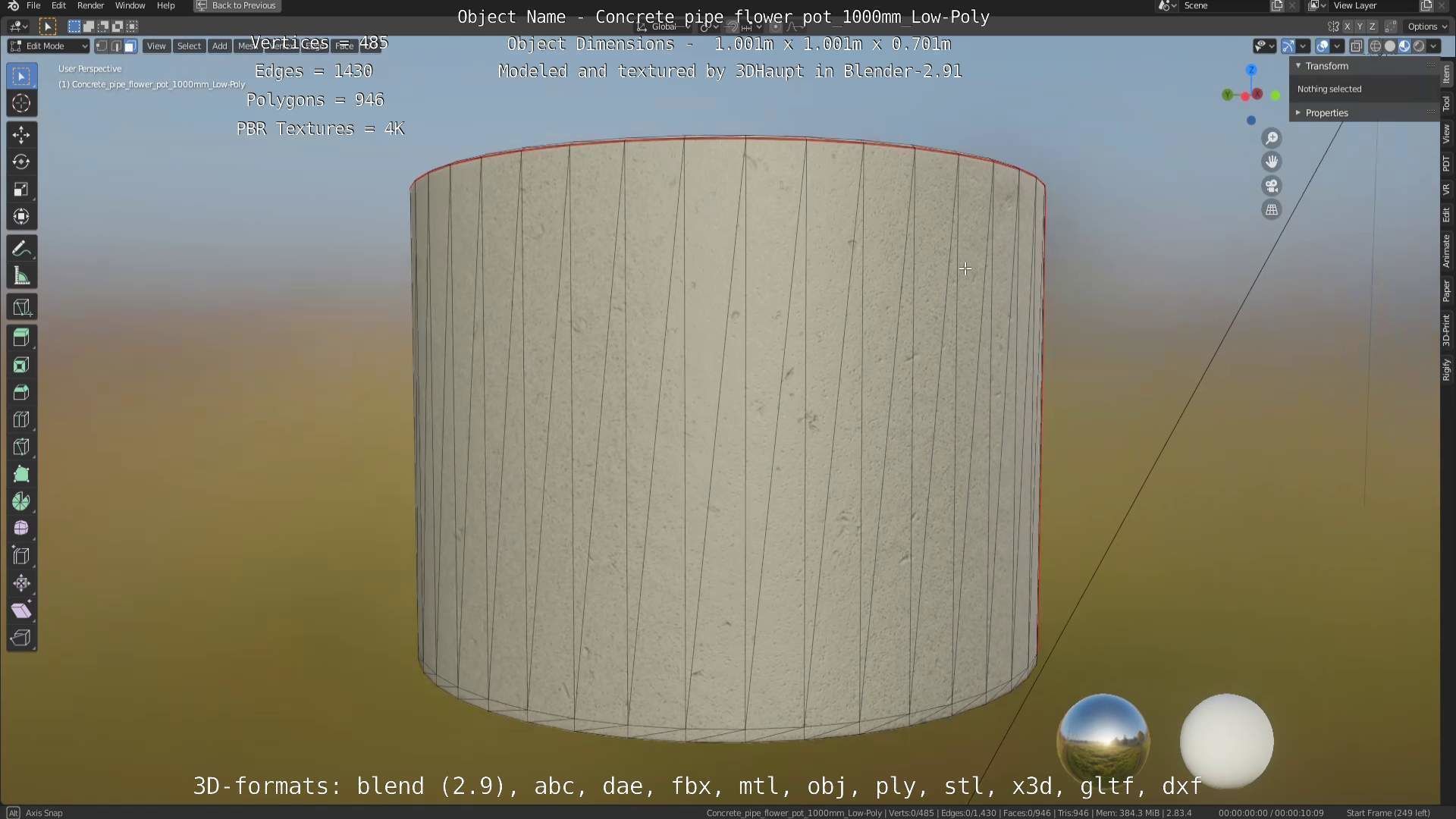
Task: Switch to wireframe shading
Action: click(1376, 46)
